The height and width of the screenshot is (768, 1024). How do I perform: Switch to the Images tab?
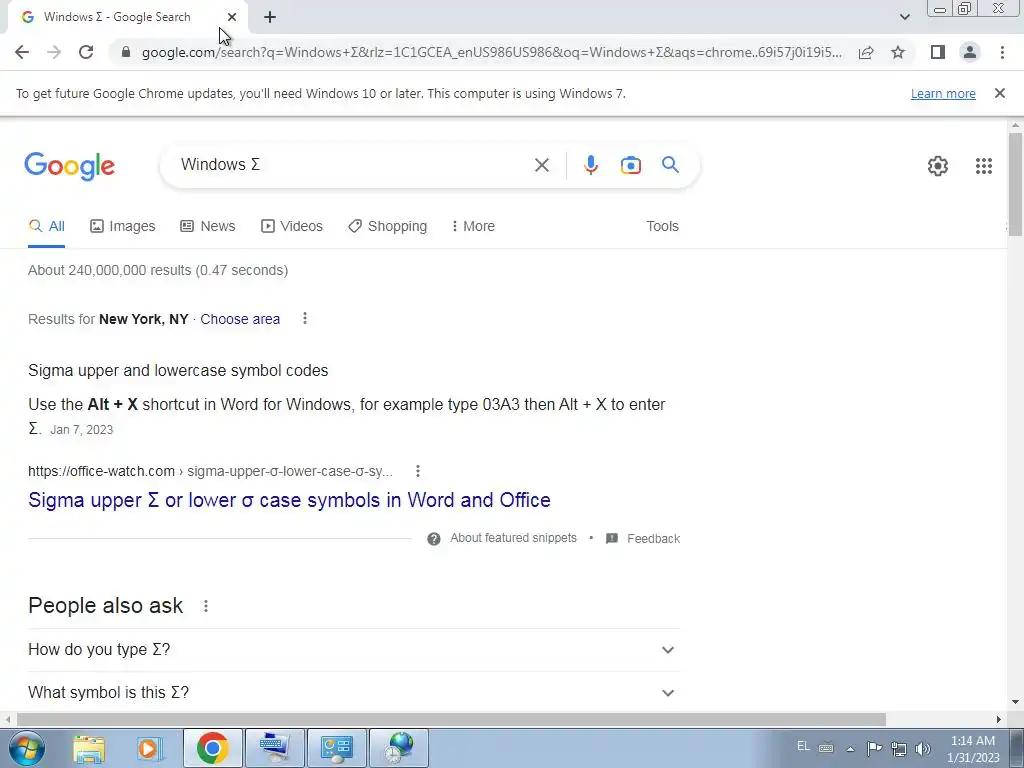coord(123,227)
